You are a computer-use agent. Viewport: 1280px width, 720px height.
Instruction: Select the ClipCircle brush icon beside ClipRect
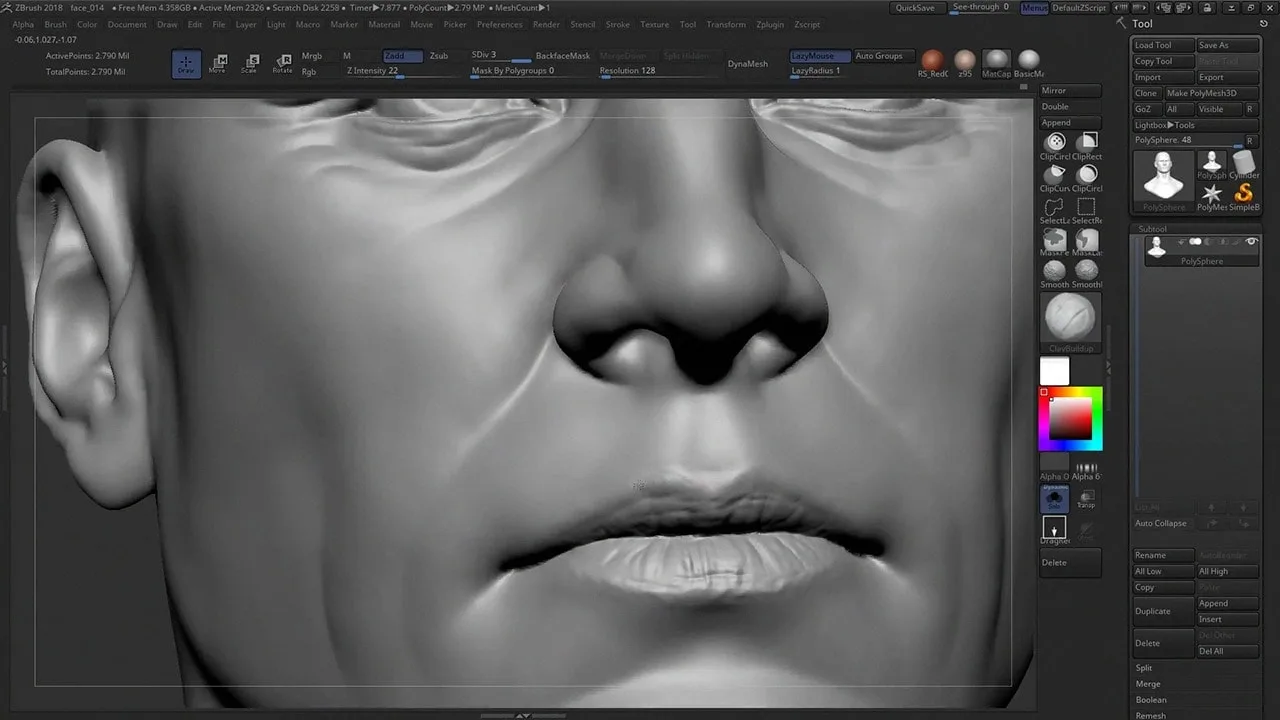click(1055, 146)
